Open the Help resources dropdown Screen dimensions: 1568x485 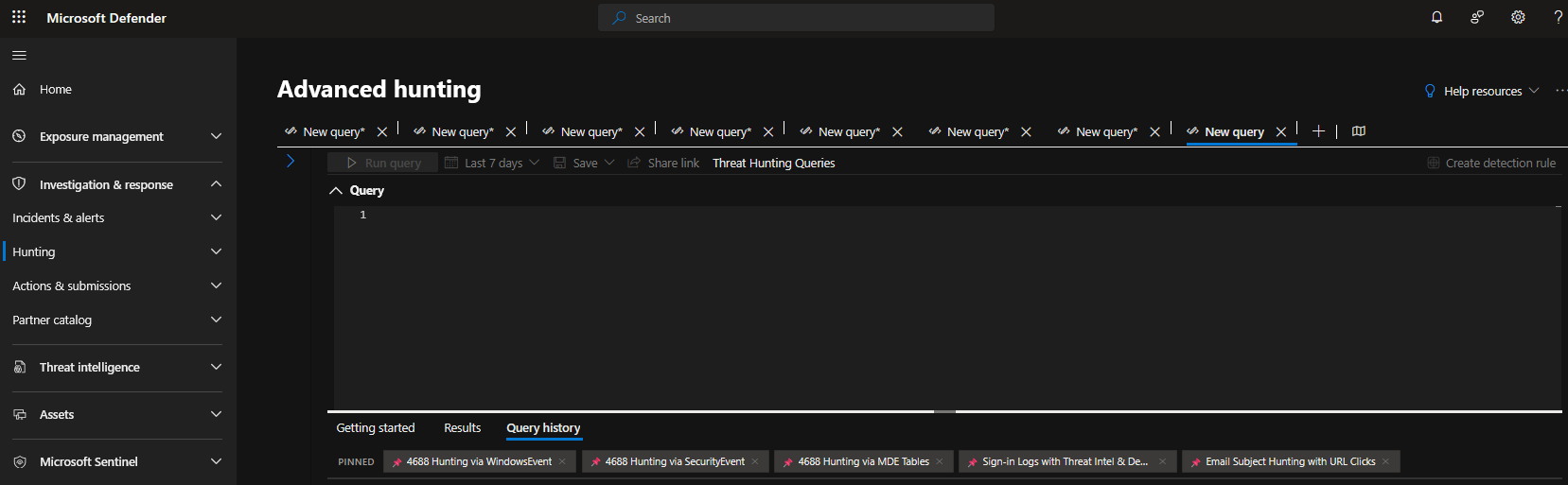pos(1482,91)
